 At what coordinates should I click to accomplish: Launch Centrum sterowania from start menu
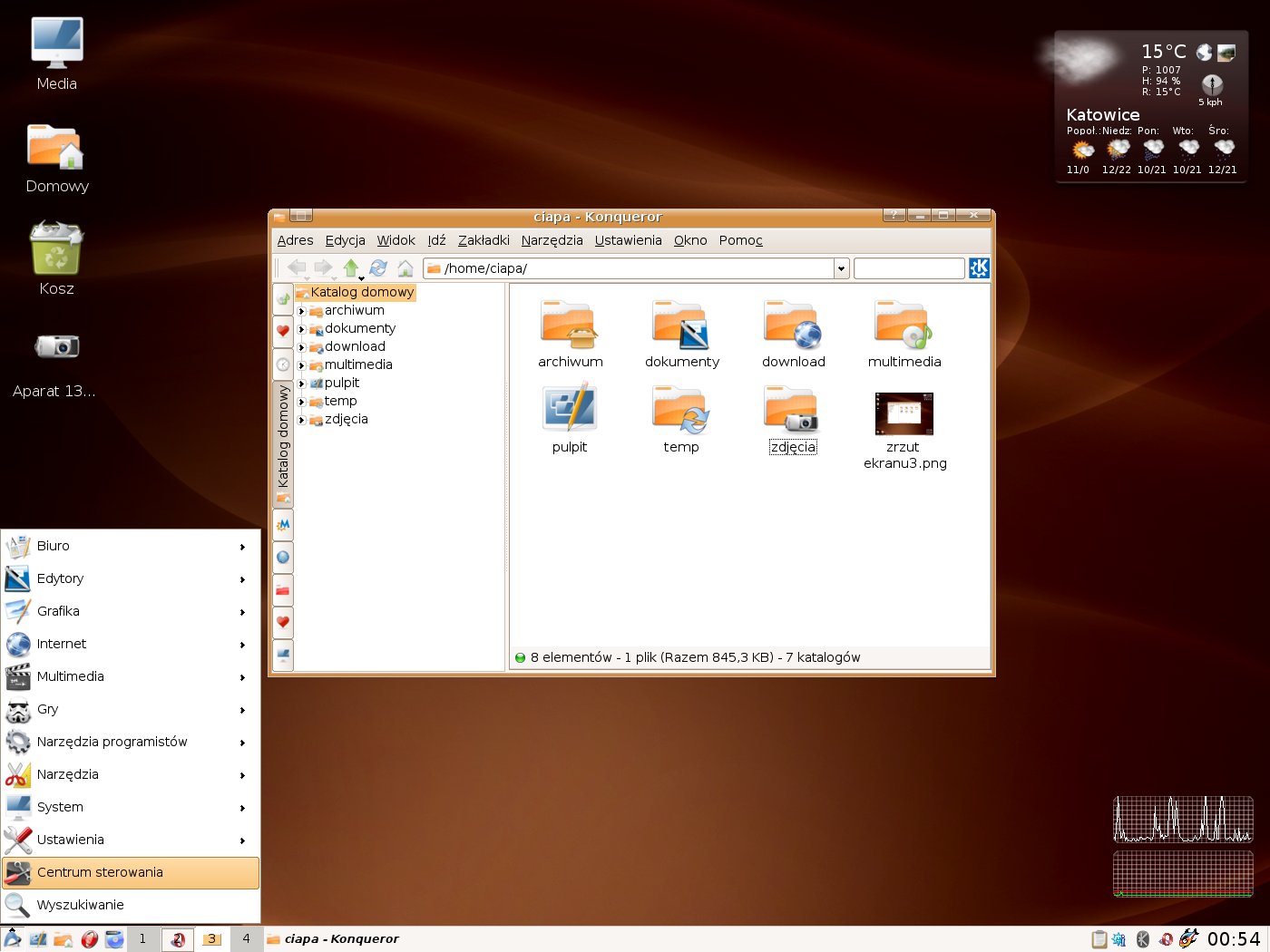(x=131, y=872)
